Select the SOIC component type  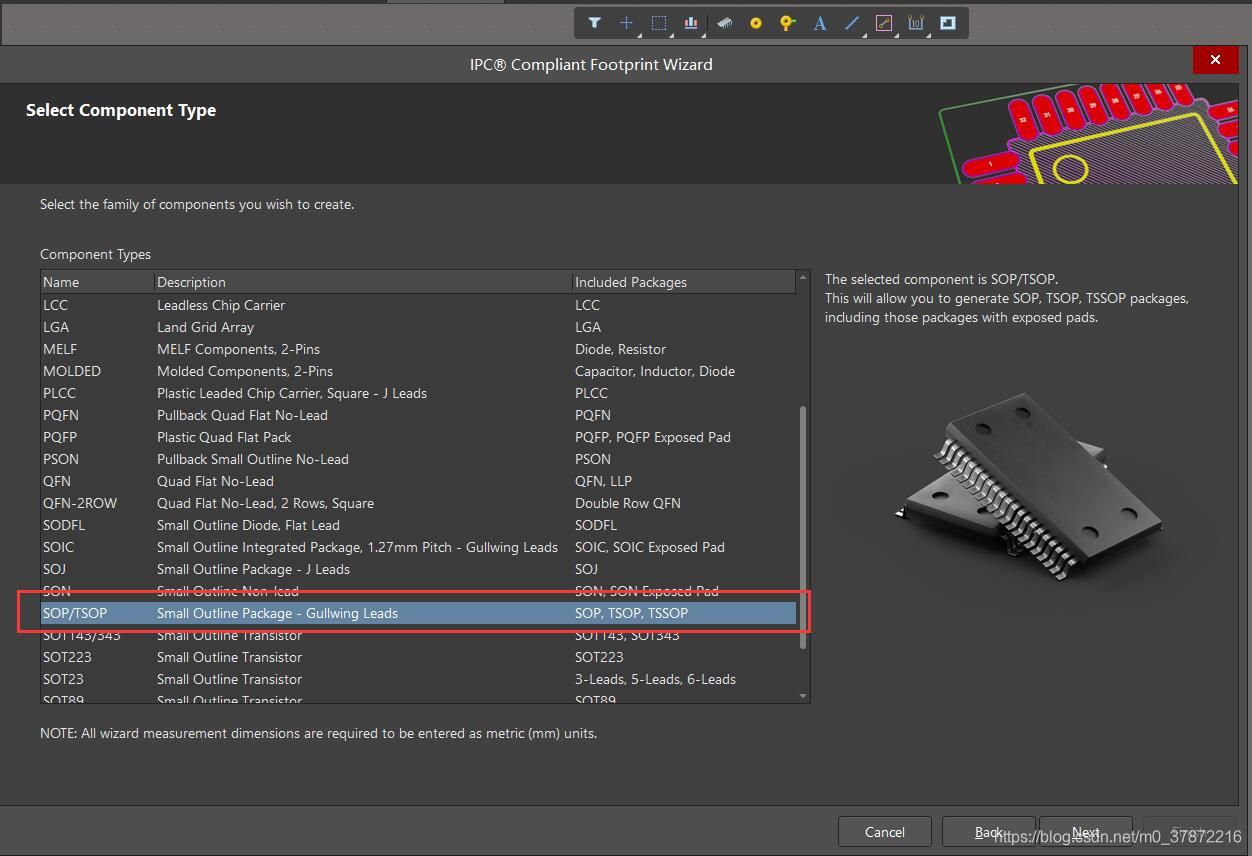[x=418, y=547]
